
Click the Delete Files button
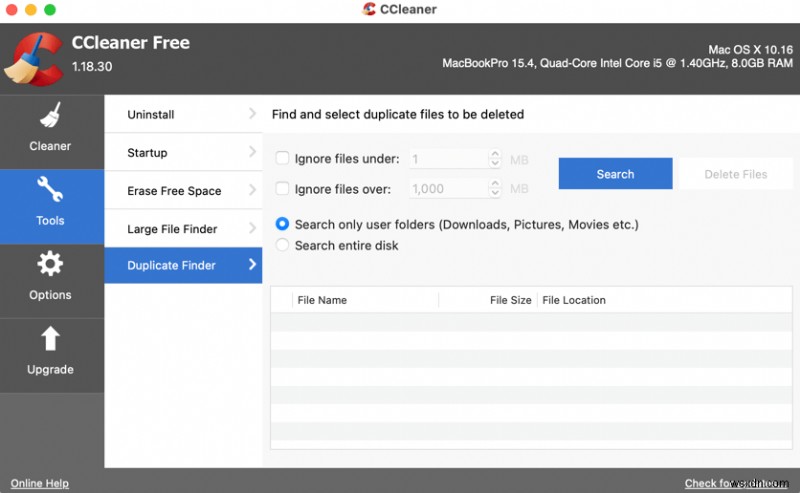736,174
